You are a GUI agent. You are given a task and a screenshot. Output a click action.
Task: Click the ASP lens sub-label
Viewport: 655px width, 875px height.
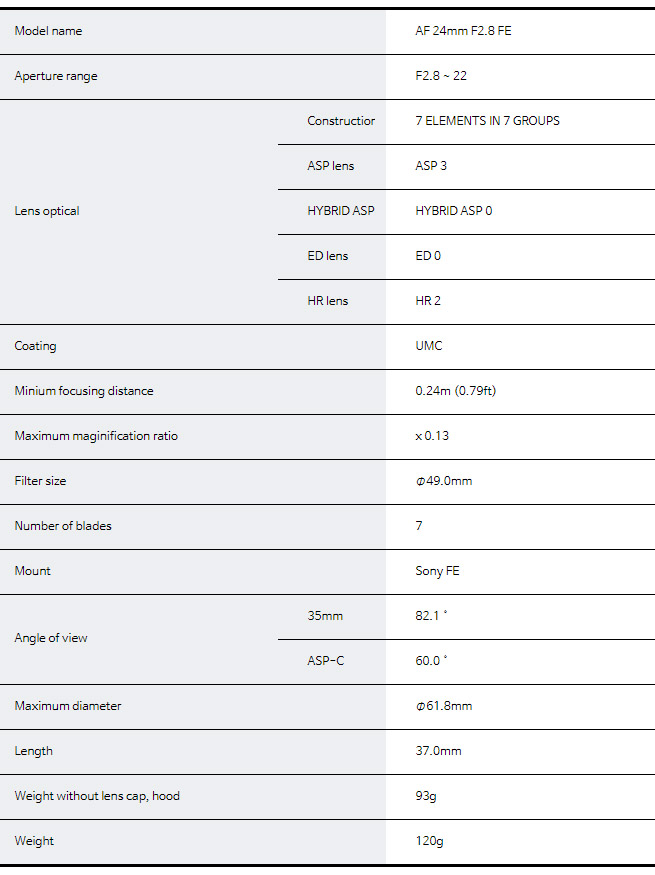coord(330,166)
